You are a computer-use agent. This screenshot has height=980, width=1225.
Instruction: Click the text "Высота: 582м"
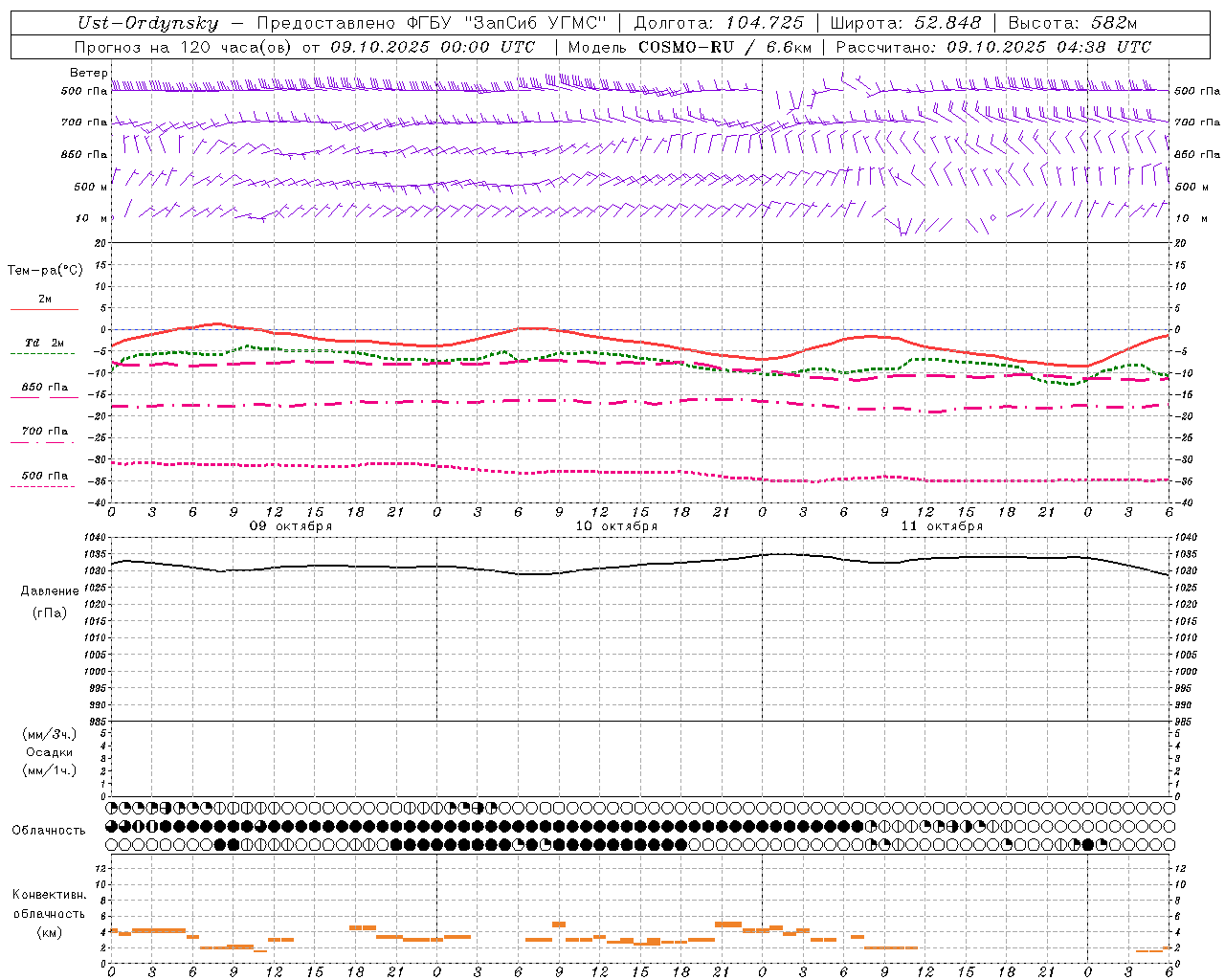click(x=1073, y=23)
